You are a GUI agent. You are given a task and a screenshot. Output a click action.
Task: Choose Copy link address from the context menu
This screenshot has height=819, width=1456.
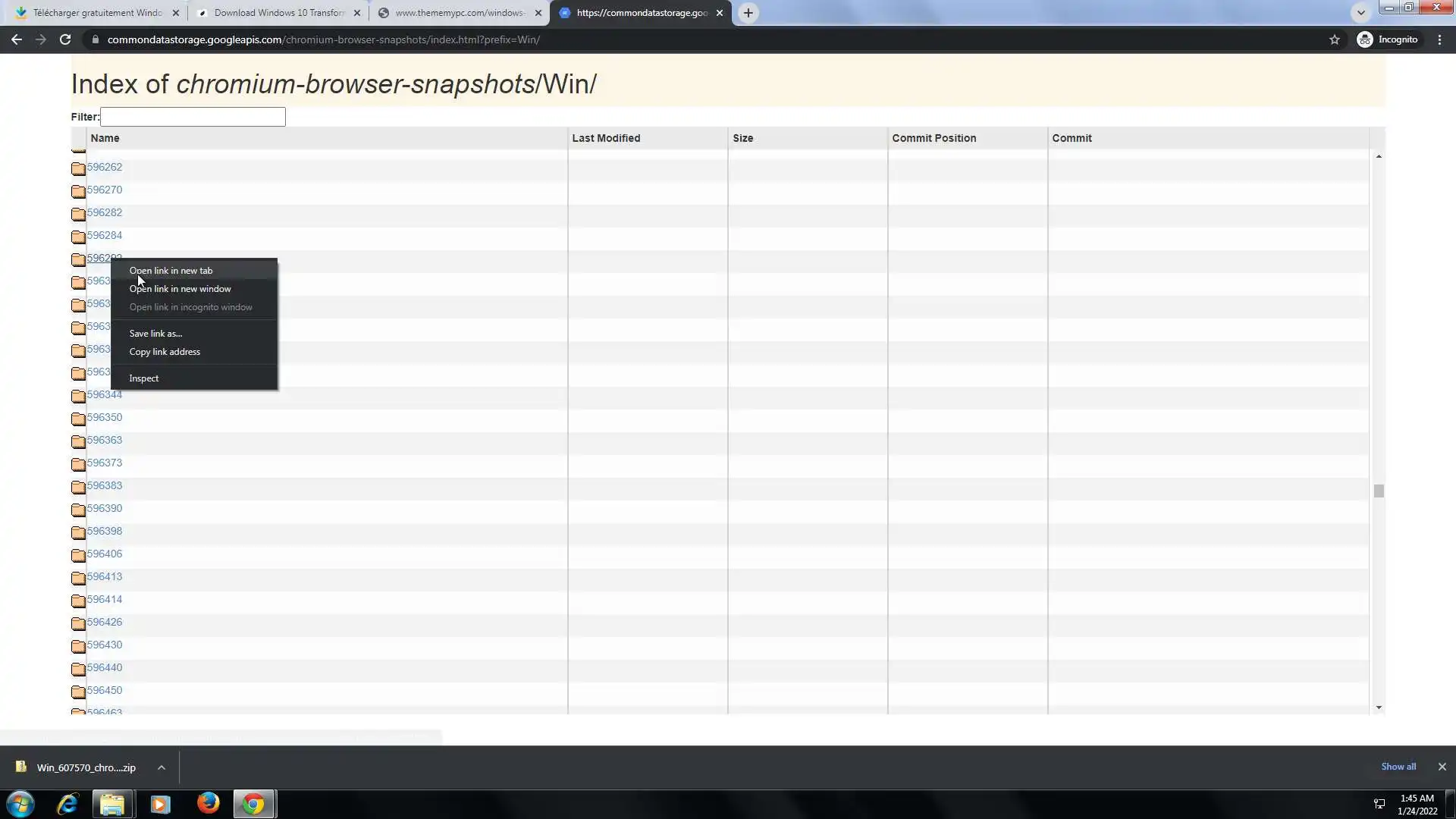(x=165, y=352)
